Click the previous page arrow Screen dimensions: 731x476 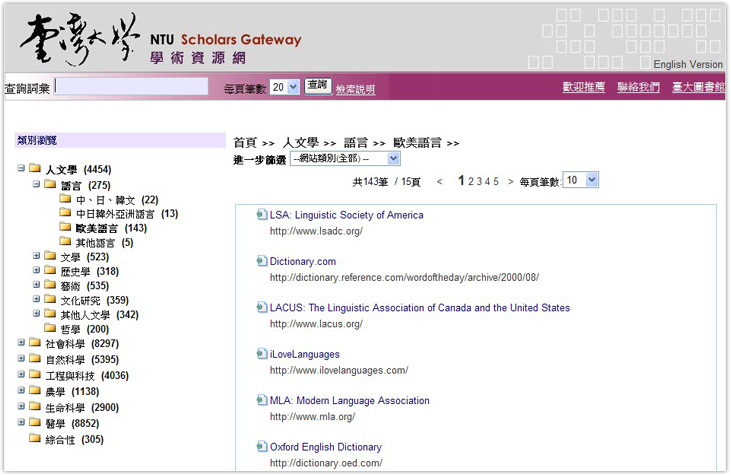click(439, 181)
